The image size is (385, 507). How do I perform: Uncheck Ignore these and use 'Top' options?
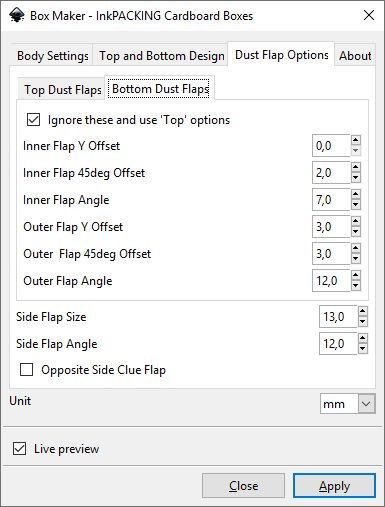pos(33,120)
